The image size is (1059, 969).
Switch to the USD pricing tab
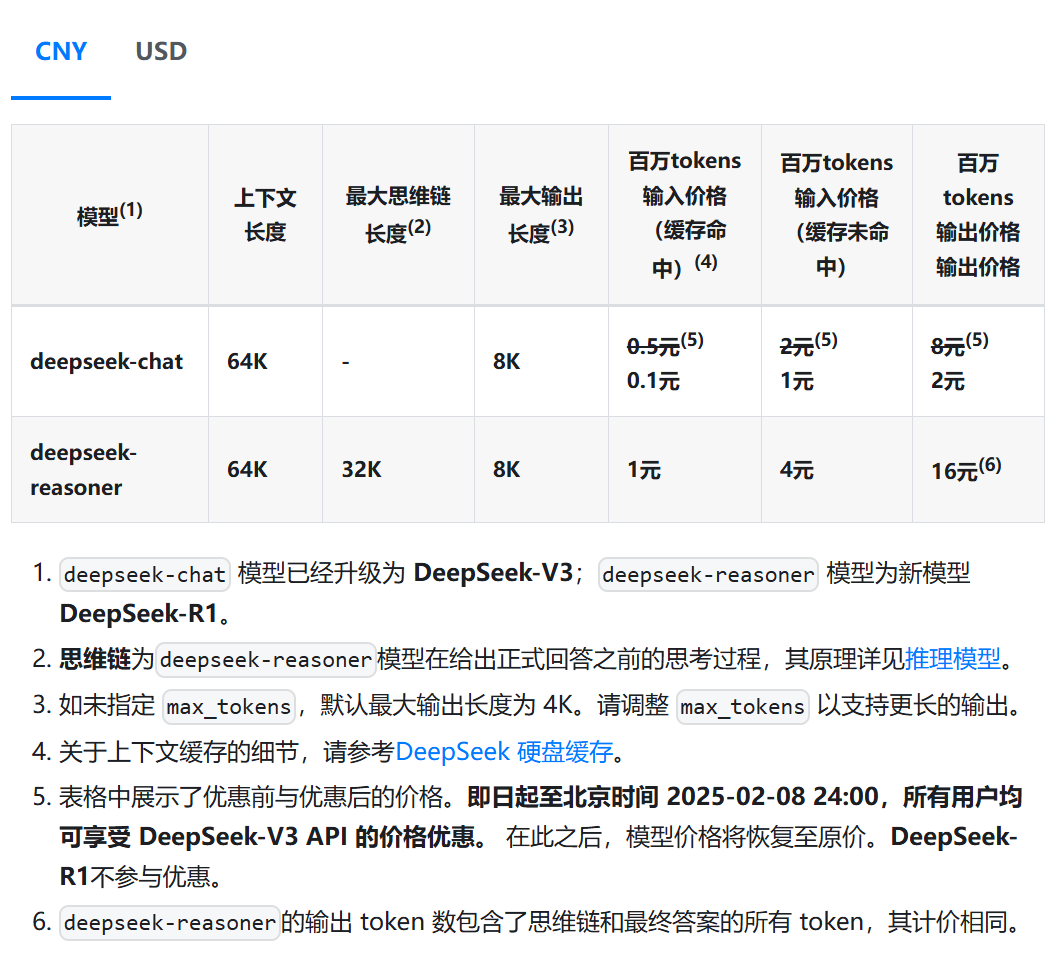pyautogui.click(x=161, y=51)
